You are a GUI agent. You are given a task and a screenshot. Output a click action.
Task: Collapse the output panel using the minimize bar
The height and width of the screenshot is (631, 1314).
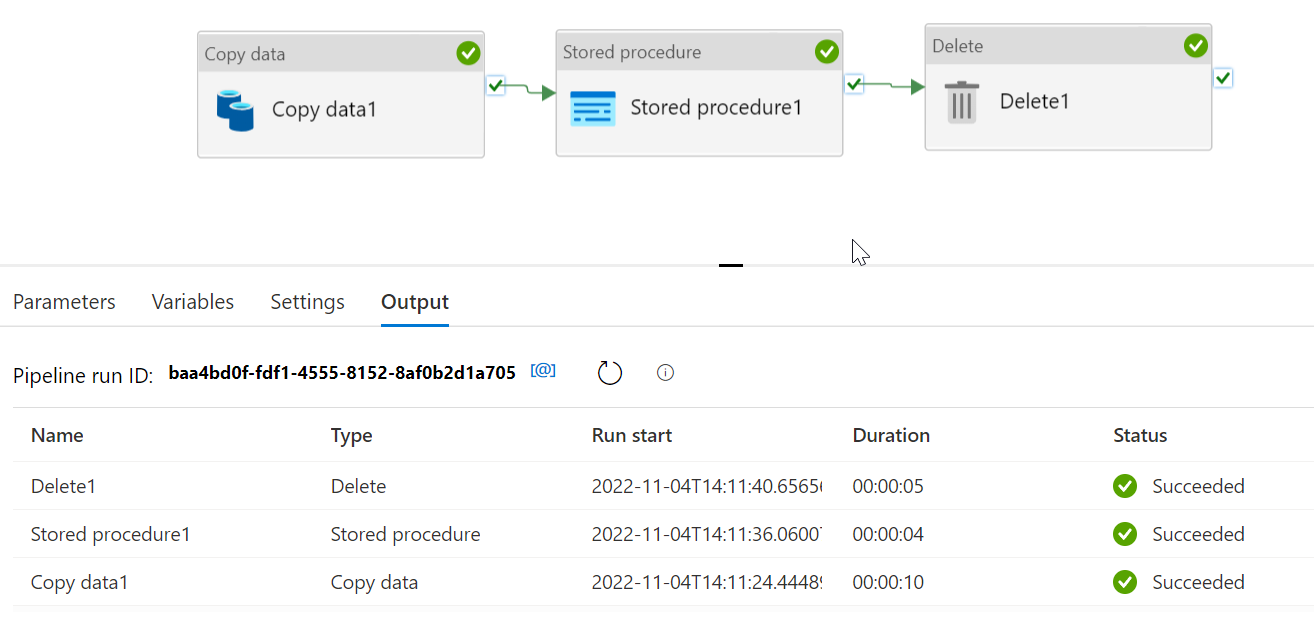731,265
